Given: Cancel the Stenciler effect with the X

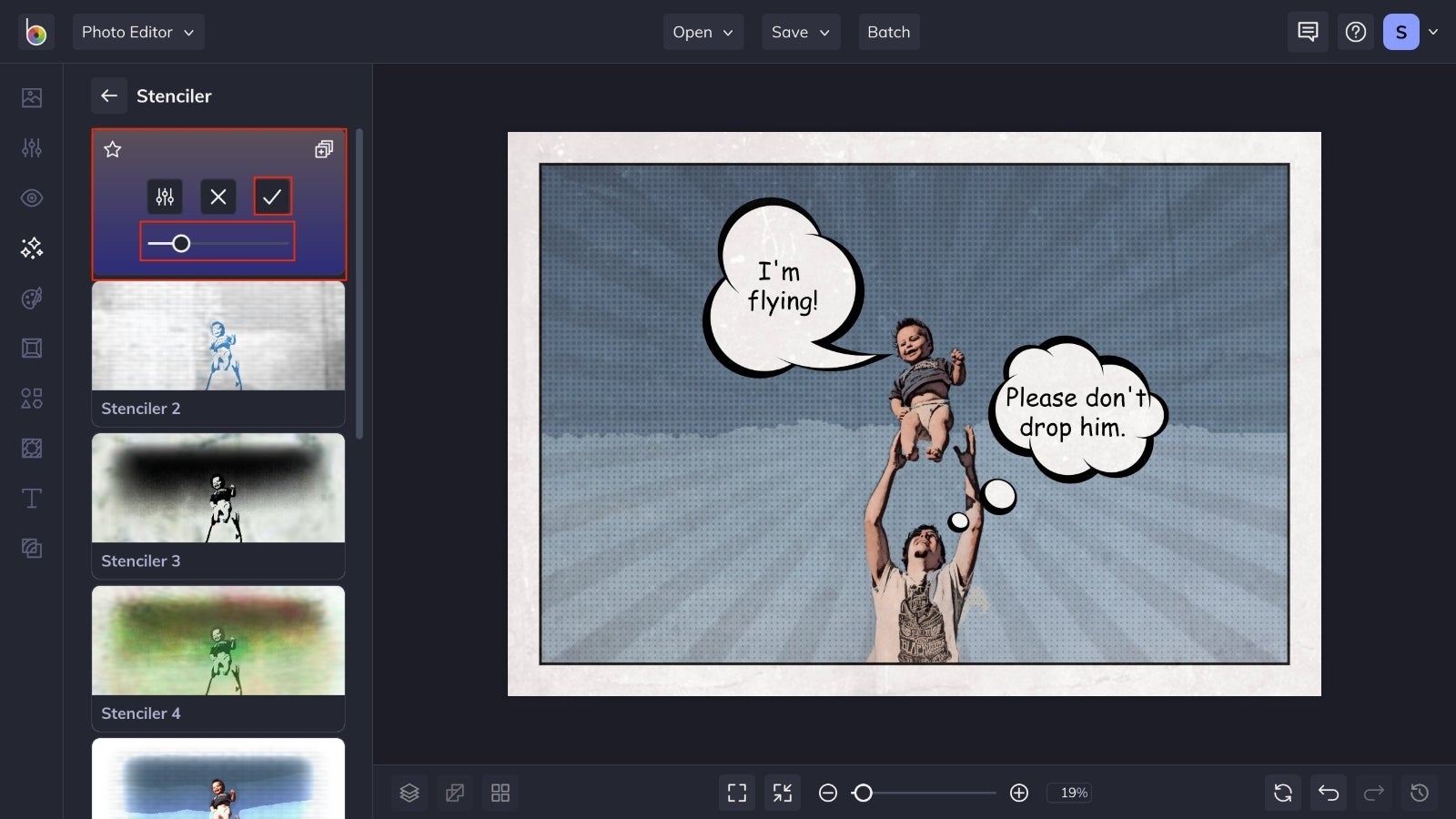Looking at the screenshot, I should pos(217,196).
